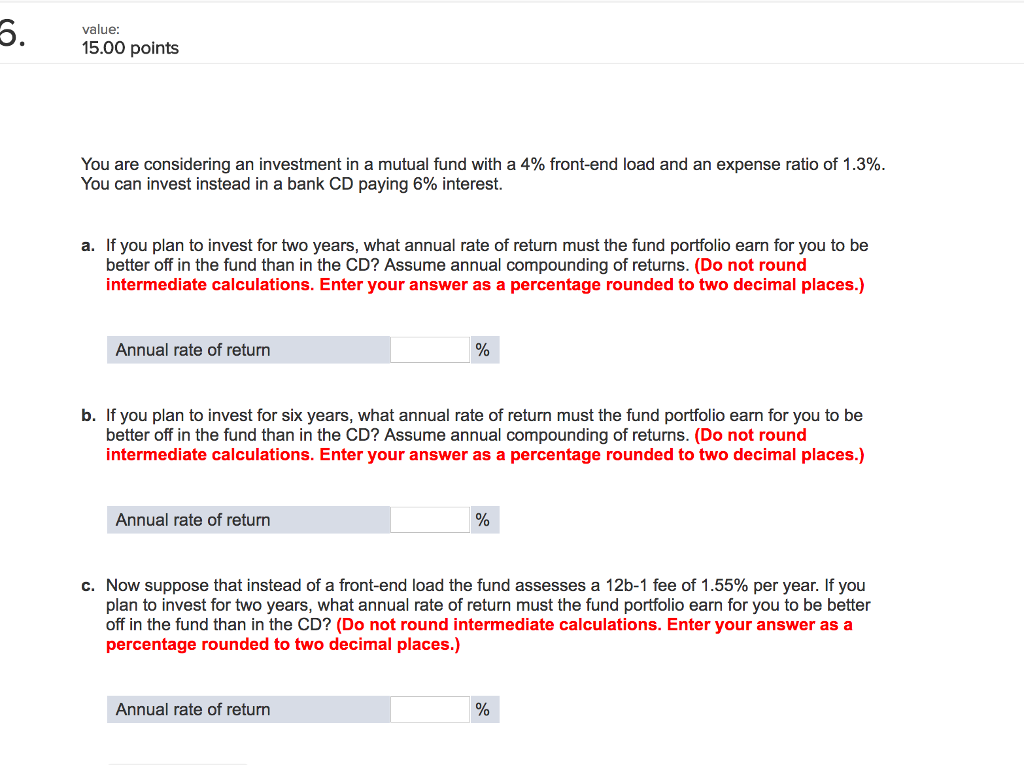Screen dimensions: 1024x765
Task: Select the second Annual rate of return label
Action: coord(193,519)
